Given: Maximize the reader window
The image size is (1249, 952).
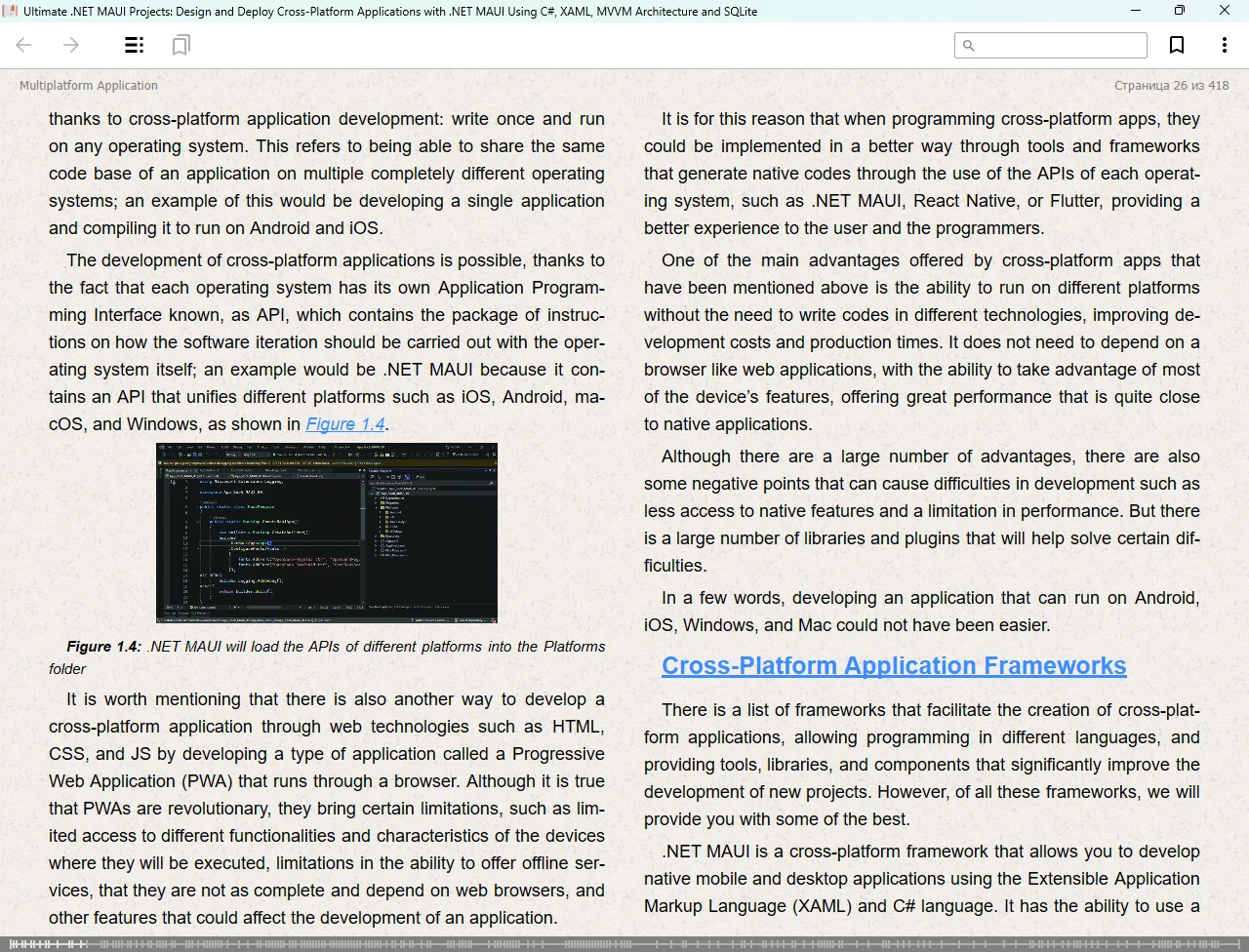Looking at the screenshot, I should [1180, 11].
